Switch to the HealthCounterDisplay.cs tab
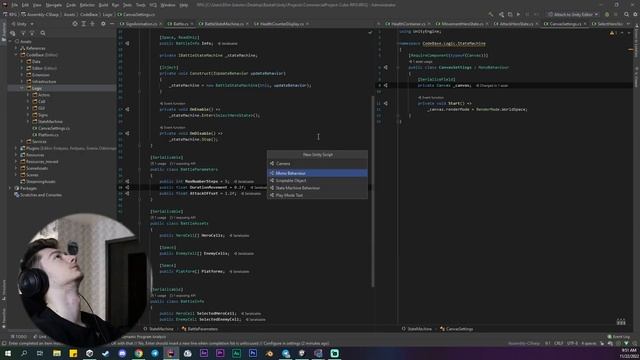Image resolution: width=640 pixels, height=360 pixels. coord(281,24)
